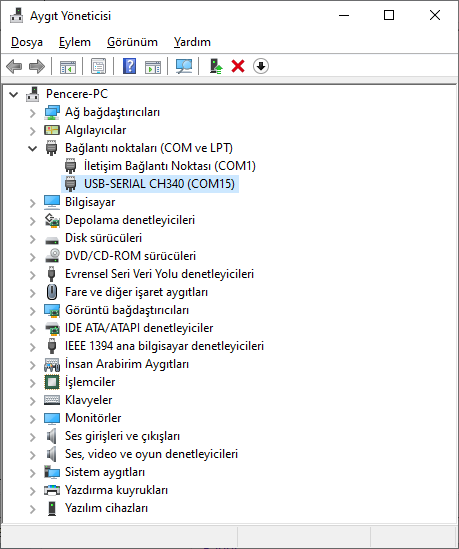Click the show/hide console tree icon
Image resolution: width=459 pixels, height=549 pixels.
68,66
